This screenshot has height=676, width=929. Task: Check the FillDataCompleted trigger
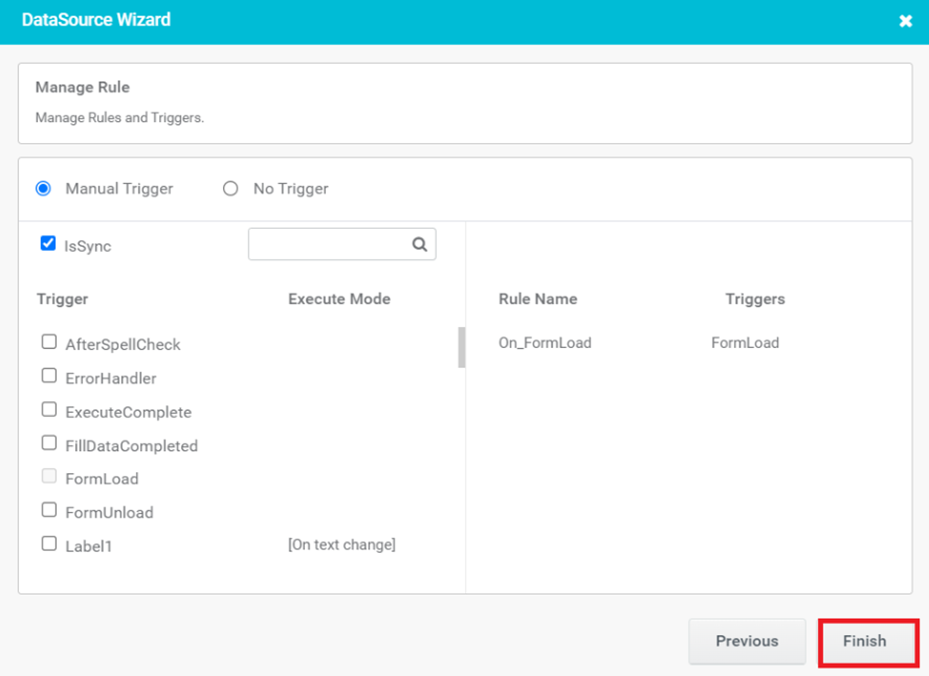tap(49, 443)
